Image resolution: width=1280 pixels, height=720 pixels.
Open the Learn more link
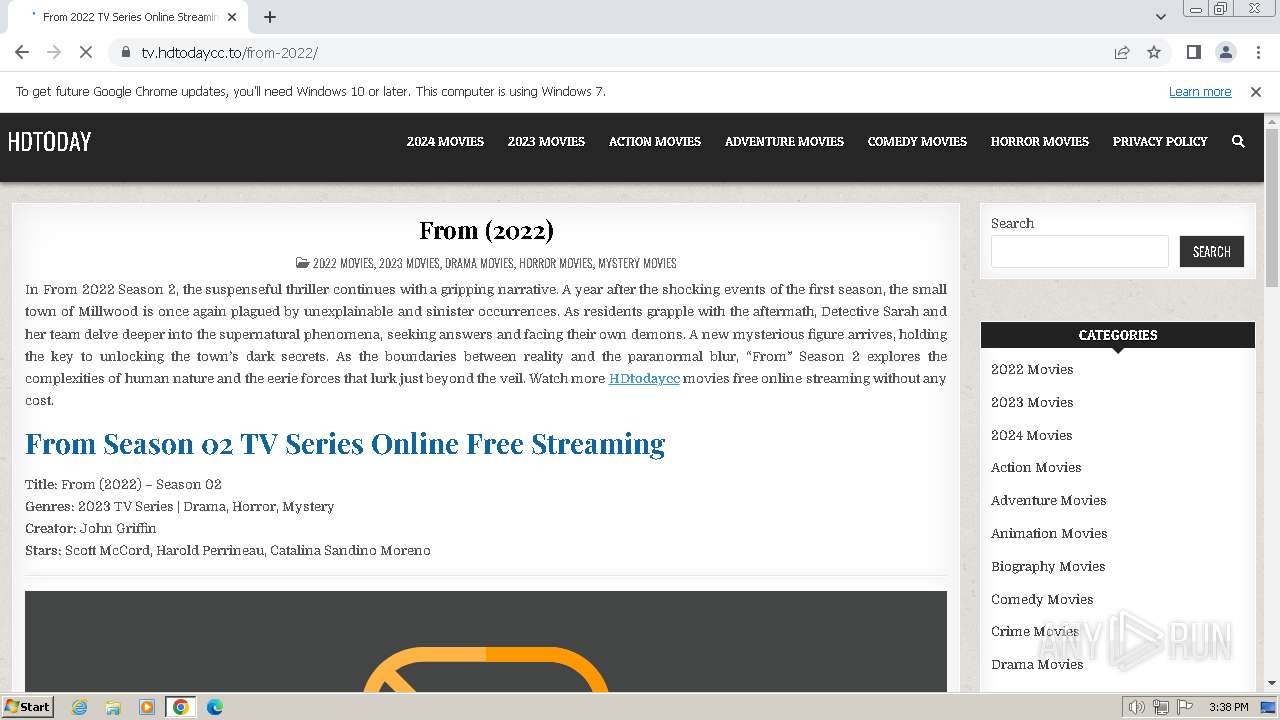pos(1200,91)
